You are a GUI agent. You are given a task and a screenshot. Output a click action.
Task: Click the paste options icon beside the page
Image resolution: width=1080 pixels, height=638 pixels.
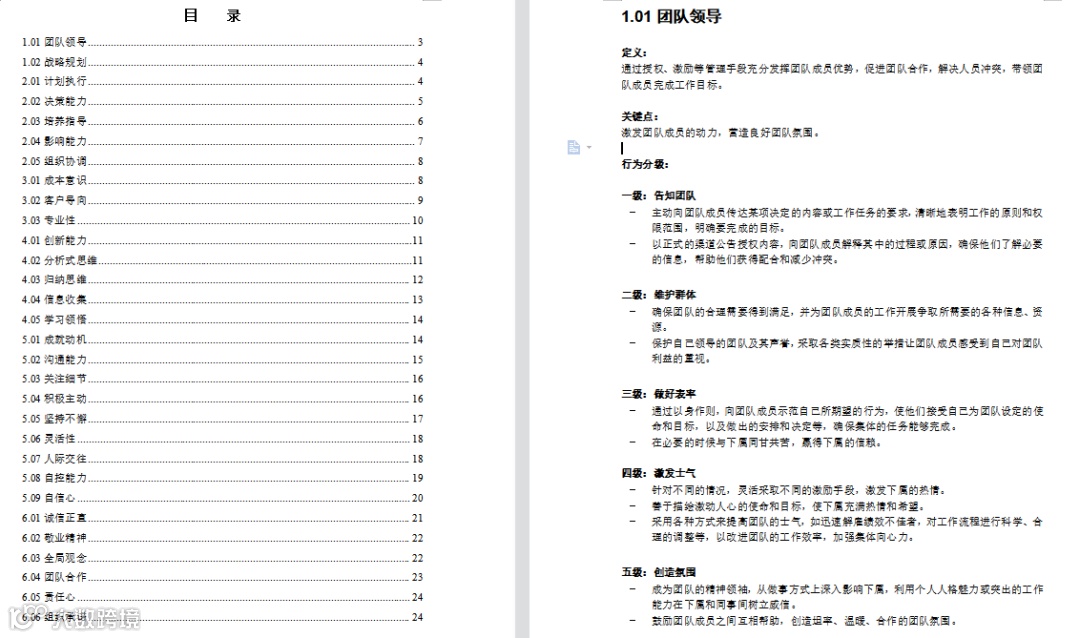coord(574,147)
